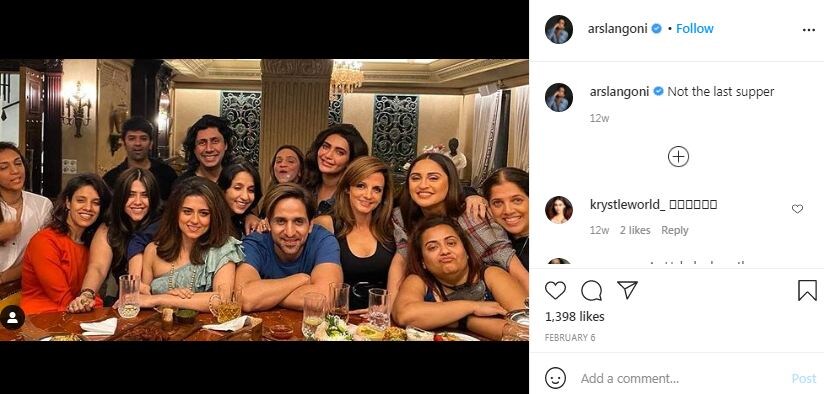The height and width of the screenshot is (394, 824).
Task: Follow the arslangoni account
Action: (x=695, y=29)
